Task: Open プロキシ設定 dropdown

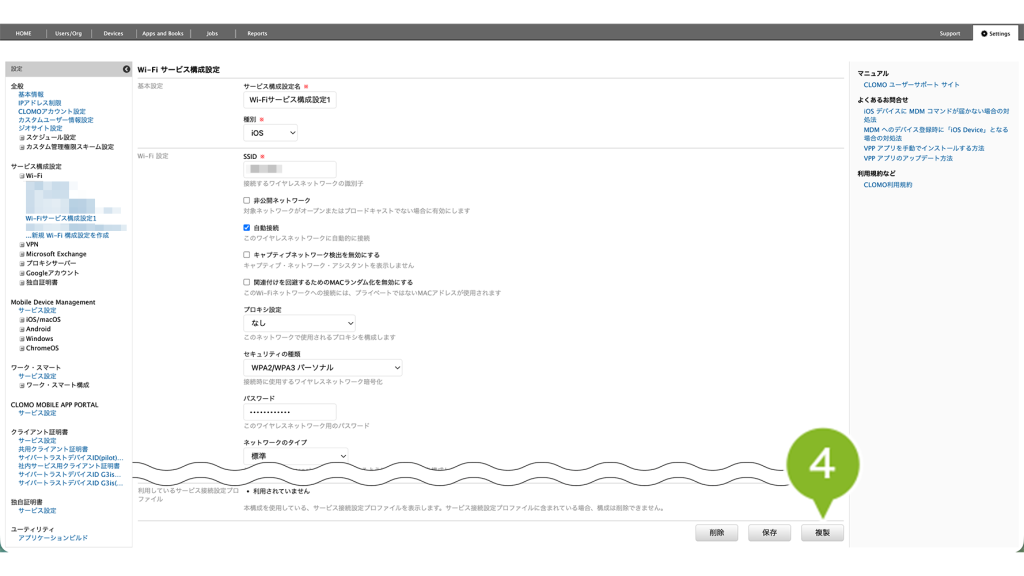Action: [299, 323]
